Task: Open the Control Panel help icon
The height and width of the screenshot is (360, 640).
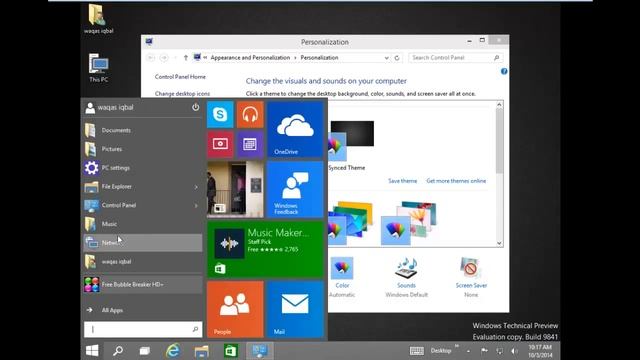Action: click(x=504, y=71)
